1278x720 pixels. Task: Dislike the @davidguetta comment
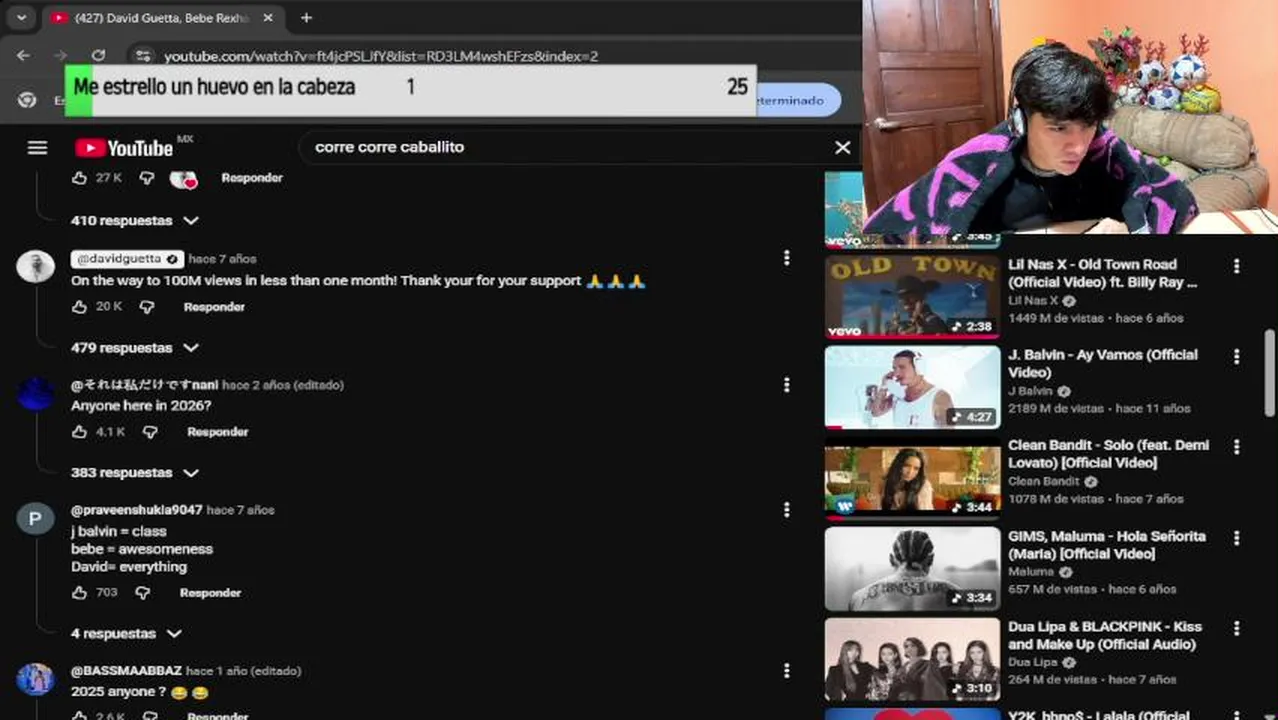point(147,307)
